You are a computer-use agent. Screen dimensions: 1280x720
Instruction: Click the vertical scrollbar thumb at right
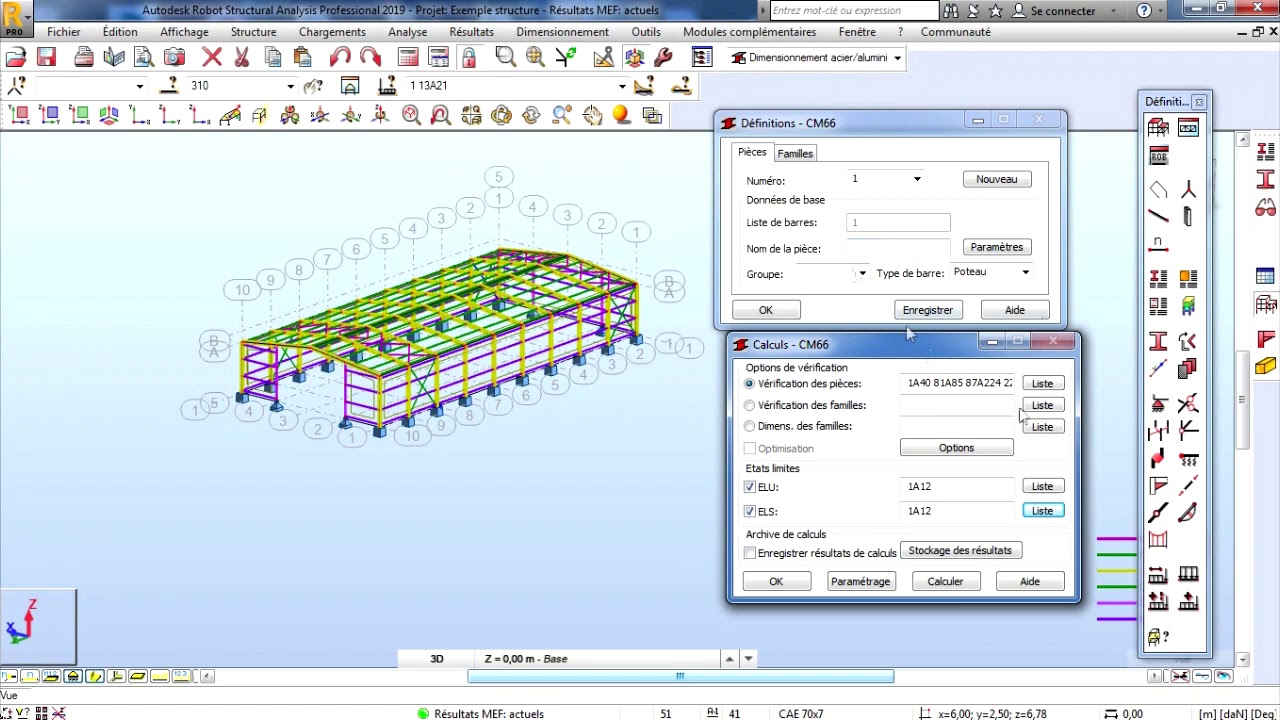1243,400
